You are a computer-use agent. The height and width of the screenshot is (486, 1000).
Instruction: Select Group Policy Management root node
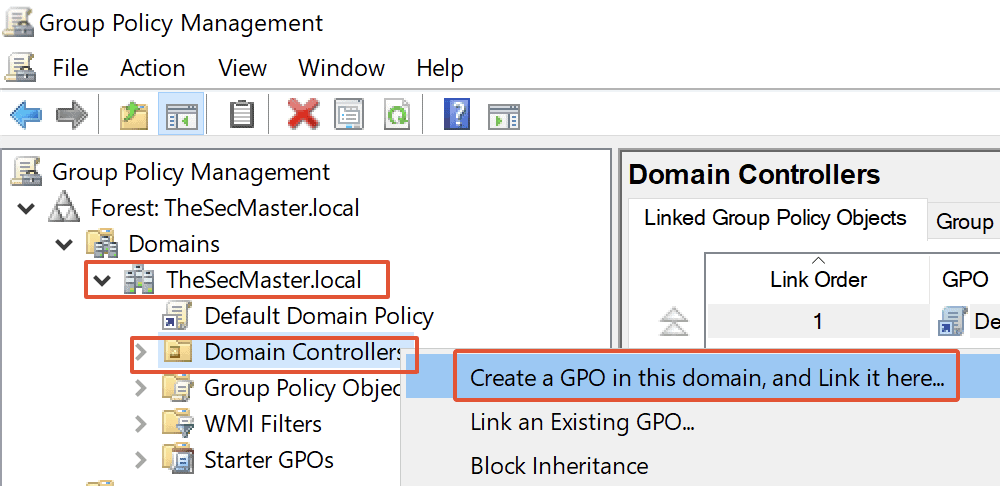tap(191, 172)
